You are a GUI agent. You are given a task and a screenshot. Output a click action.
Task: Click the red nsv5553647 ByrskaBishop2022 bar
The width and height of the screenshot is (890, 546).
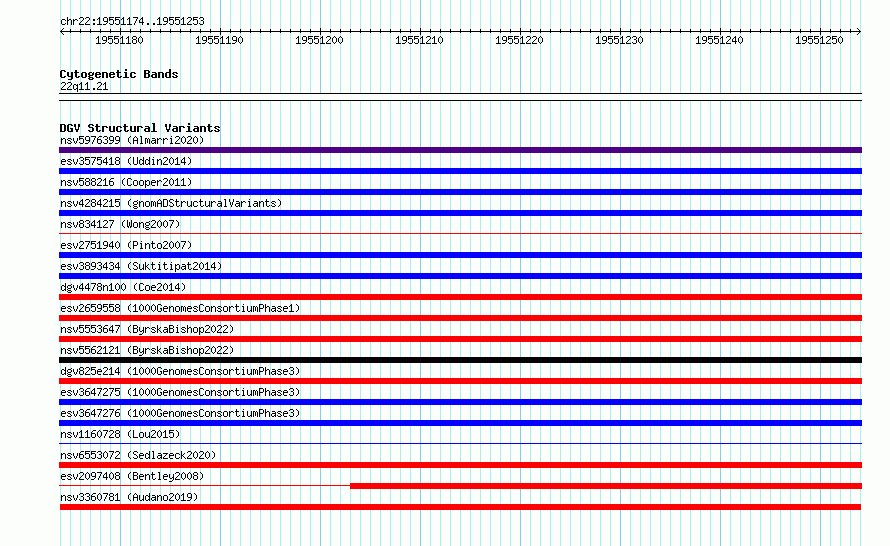point(460,339)
